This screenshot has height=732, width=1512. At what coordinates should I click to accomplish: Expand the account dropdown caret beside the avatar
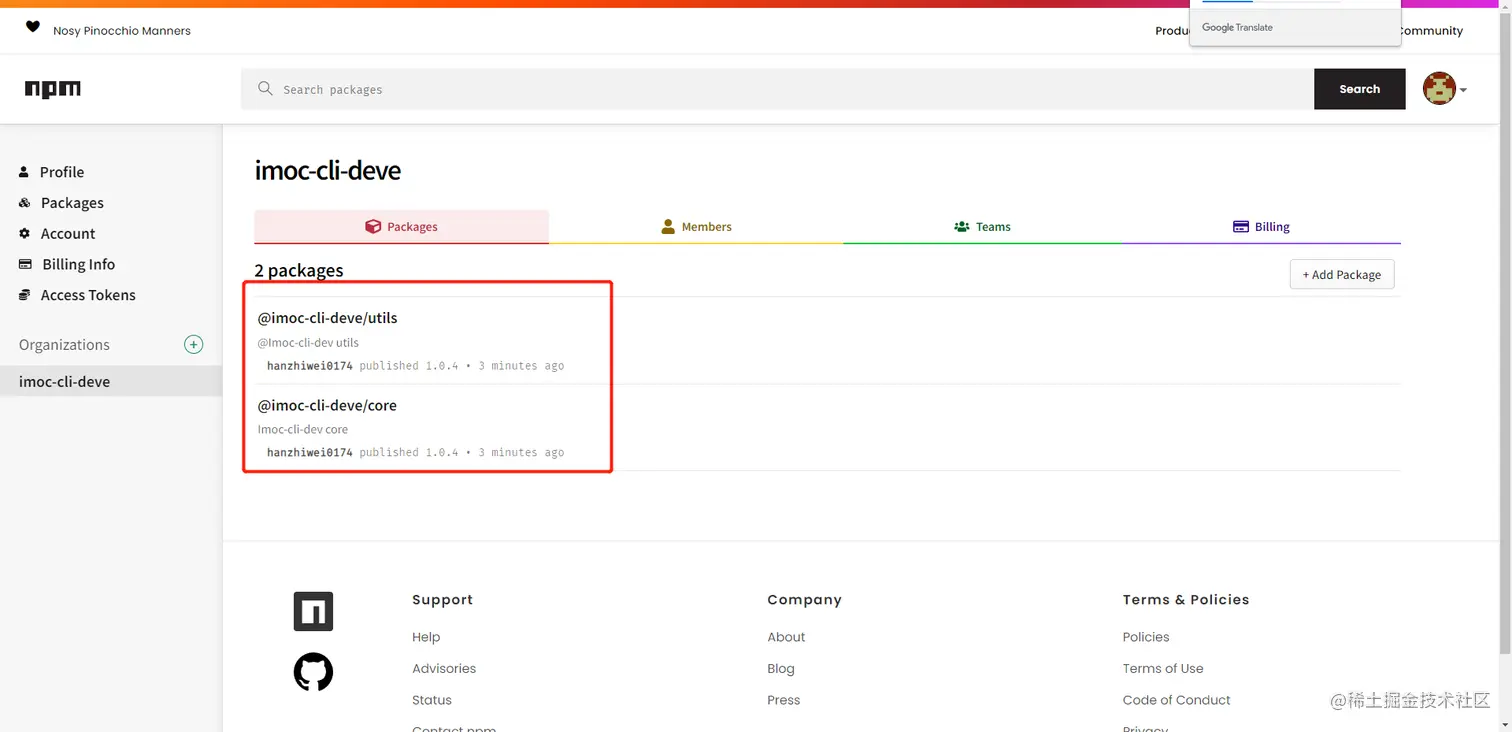click(1463, 90)
